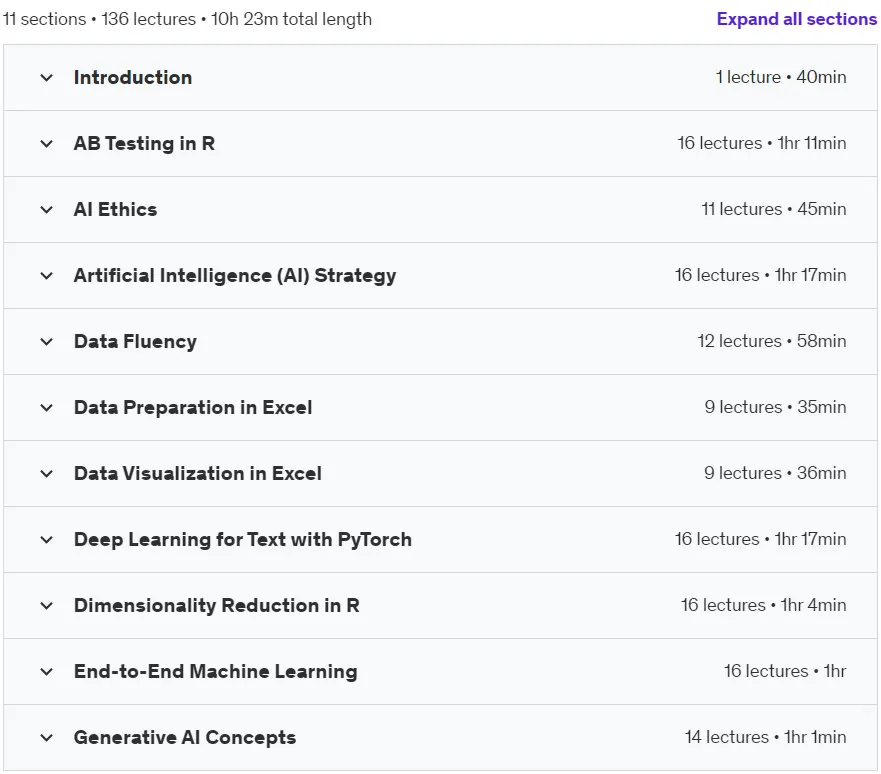Select the Introduction section title
The width and height of the screenshot is (881, 774).
tap(133, 78)
